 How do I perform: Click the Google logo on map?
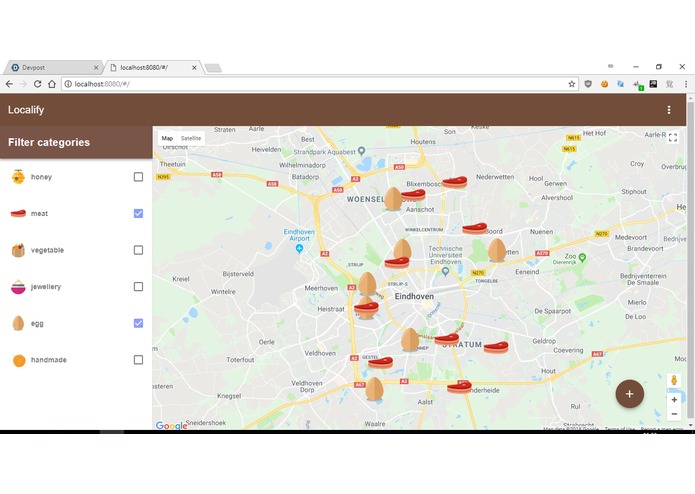click(x=171, y=426)
